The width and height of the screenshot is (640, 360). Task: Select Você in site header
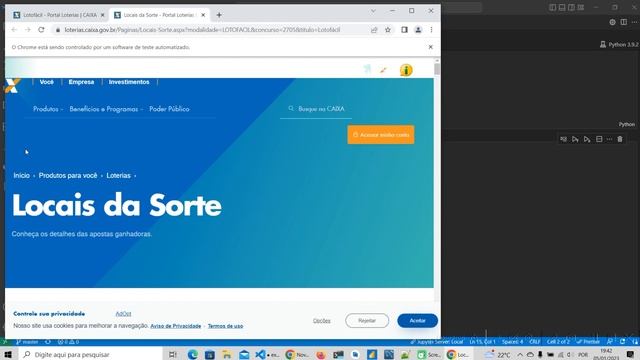[47, 82]
